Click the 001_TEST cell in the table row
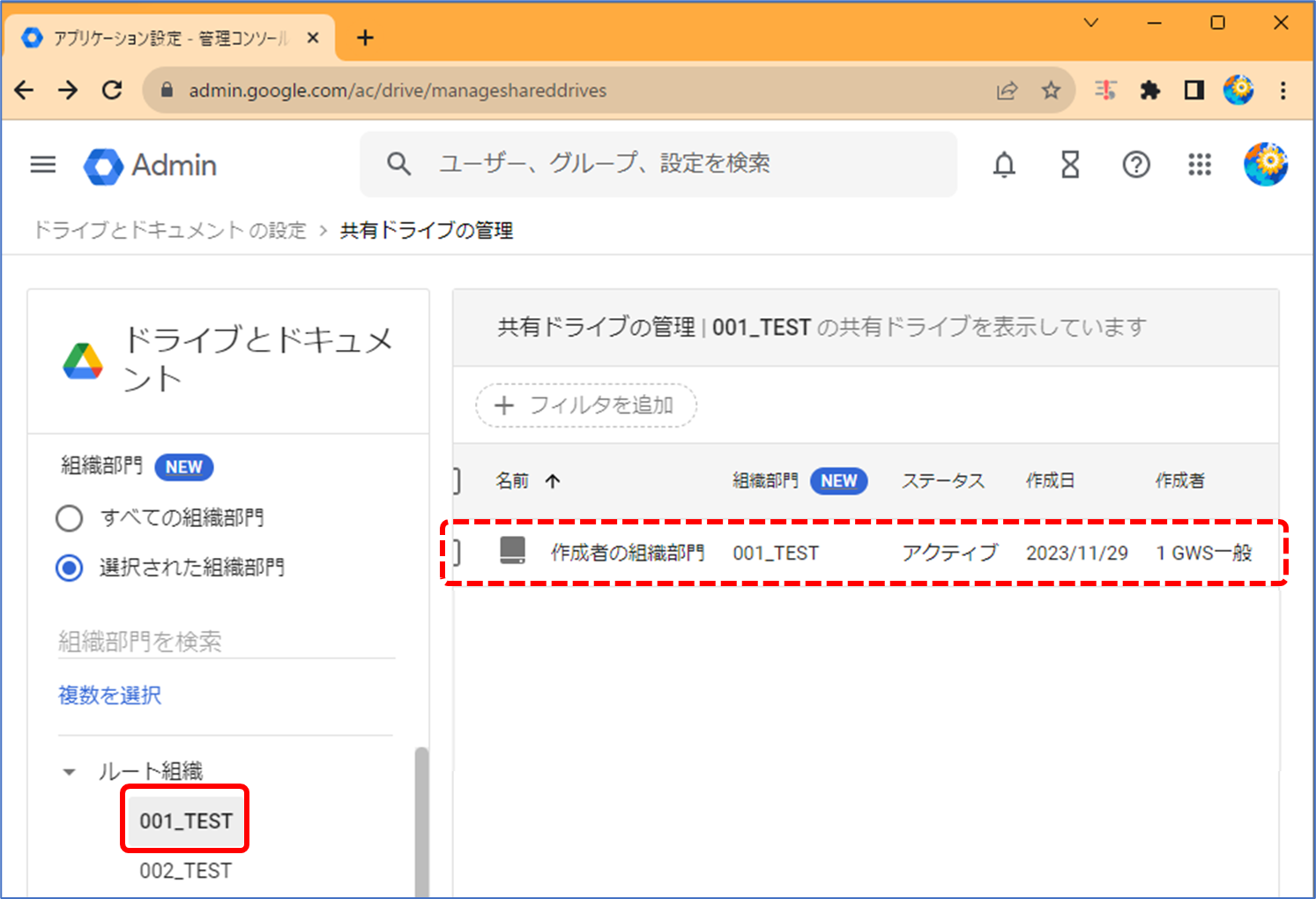Image resolution: width=1316 pixels, height=899 pixels. pyautogui.click(x=776, y=553)
